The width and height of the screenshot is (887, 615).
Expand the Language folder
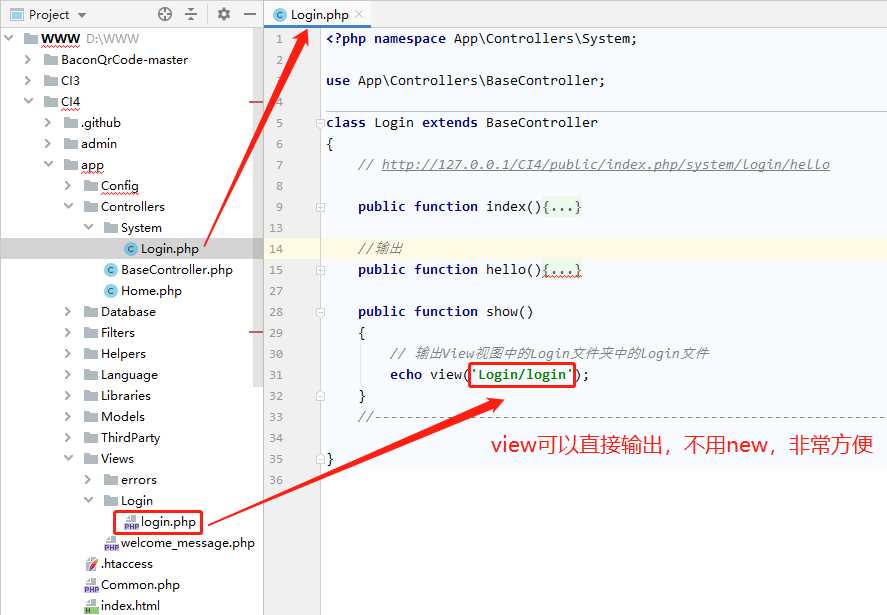(x=68, y=374)
